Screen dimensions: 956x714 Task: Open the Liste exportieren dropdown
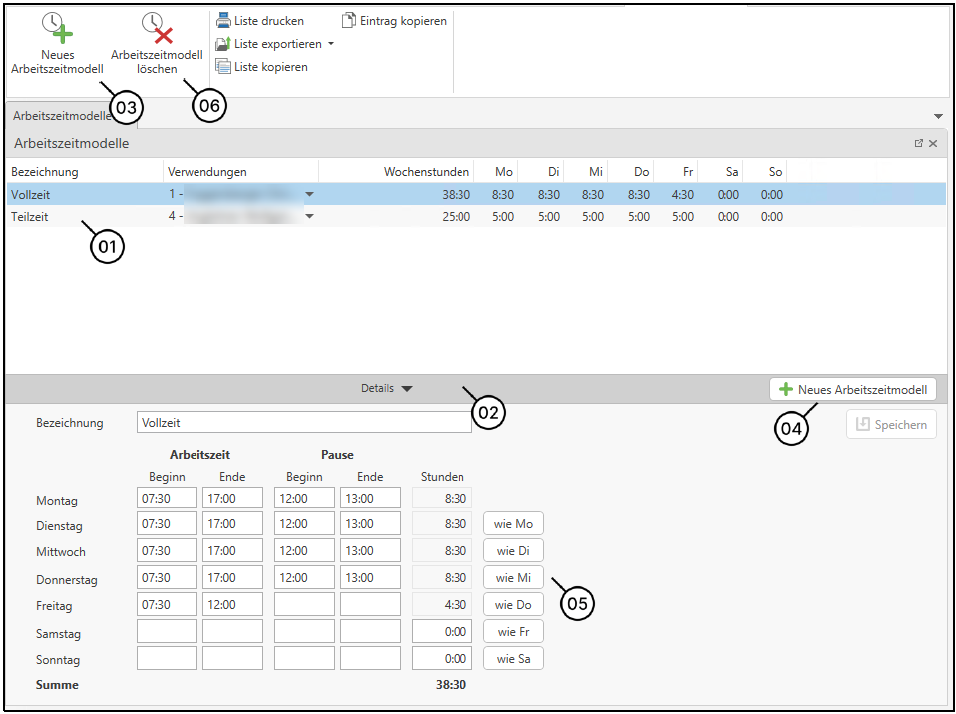pyautogui.click(x=331, y=44)
